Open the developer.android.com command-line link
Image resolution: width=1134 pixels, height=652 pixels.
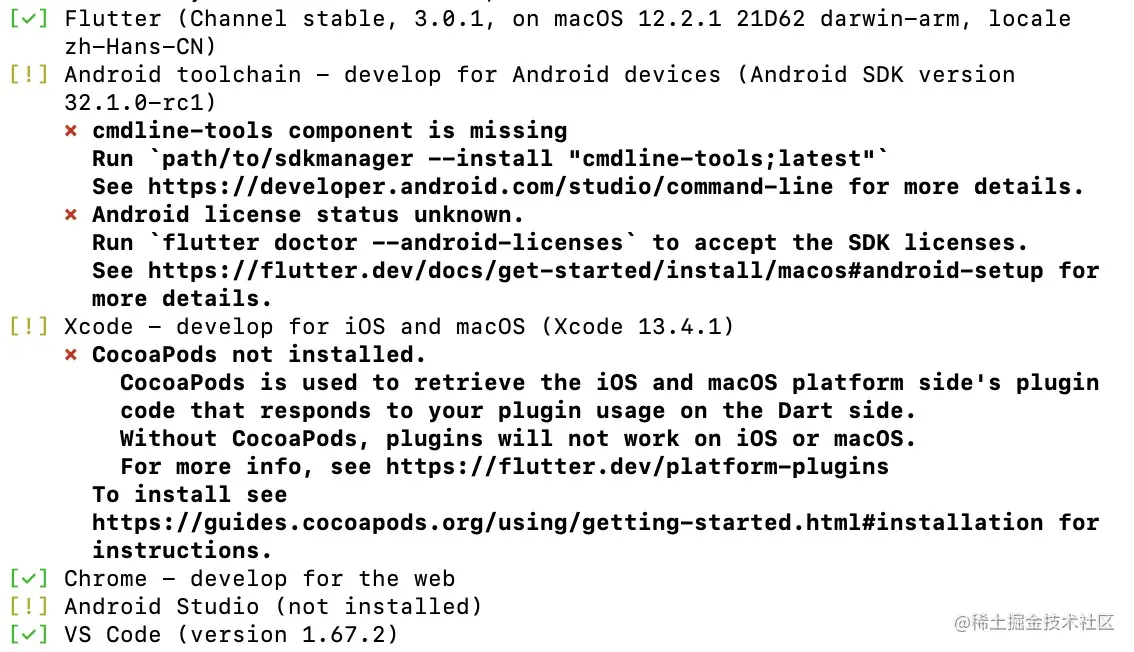pyautogui.click(x=490, y=186)
